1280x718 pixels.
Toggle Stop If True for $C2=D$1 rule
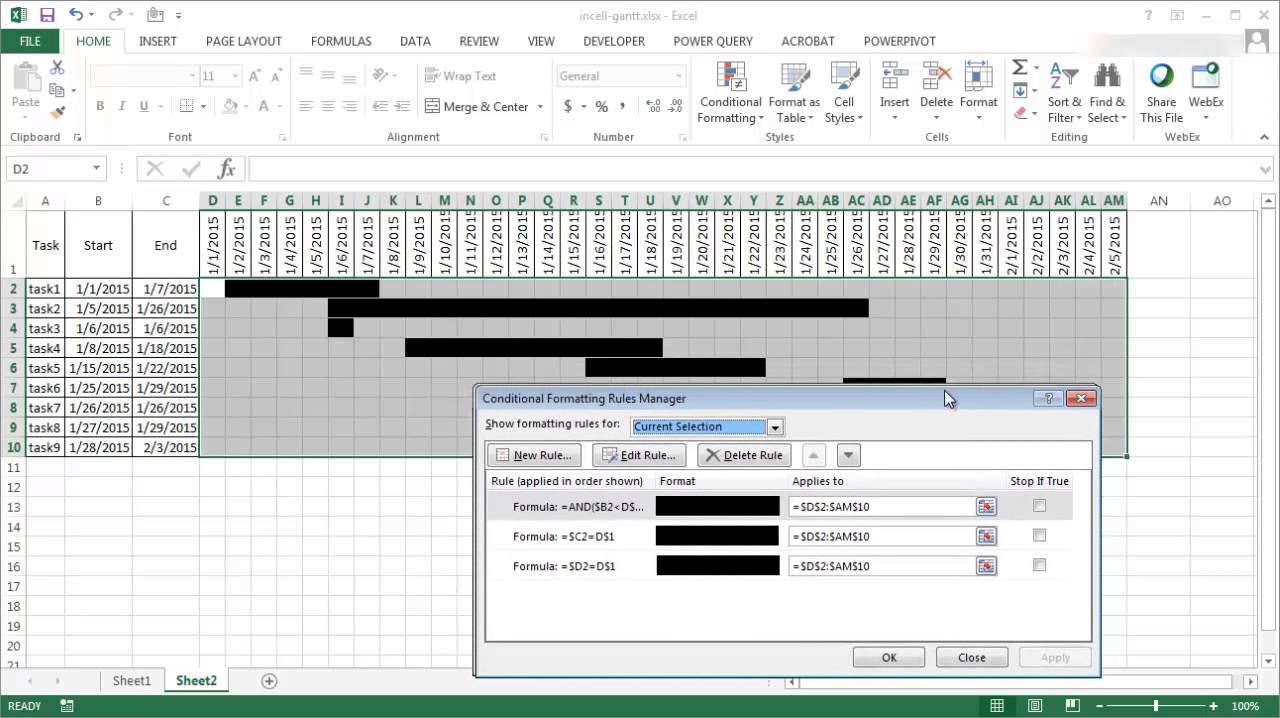pos(1039,536)
